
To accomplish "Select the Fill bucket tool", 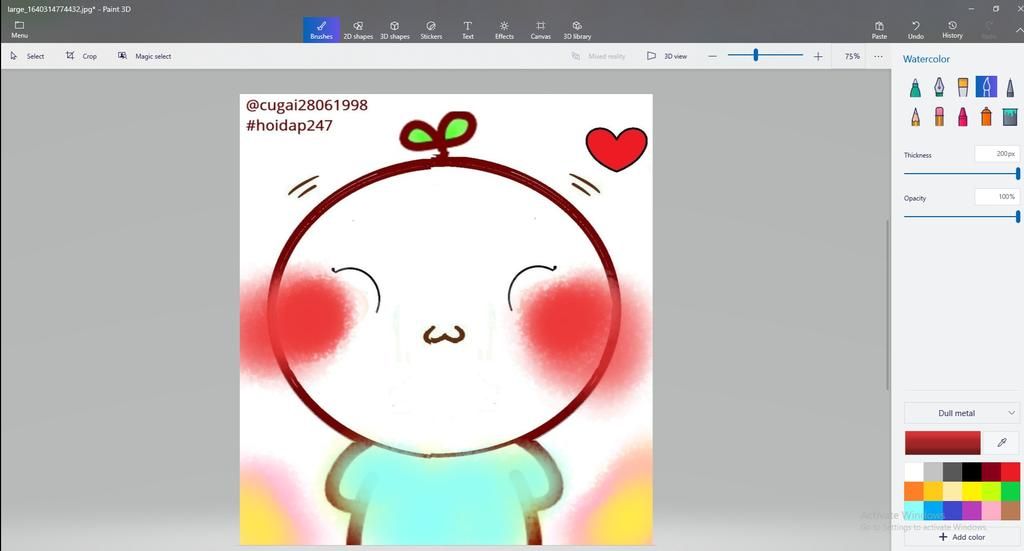I will pos(1010,116).
